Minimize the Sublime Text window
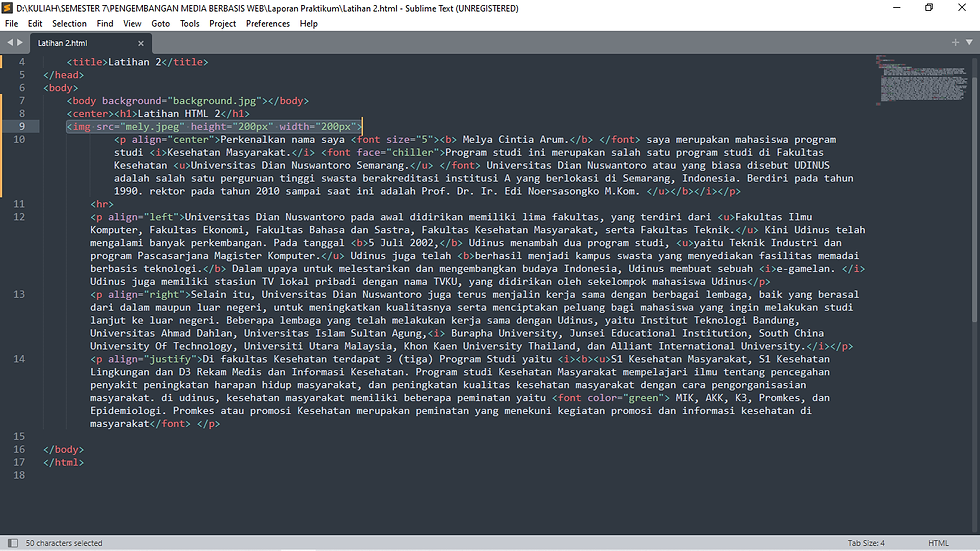980x551 pixels. 896,7
